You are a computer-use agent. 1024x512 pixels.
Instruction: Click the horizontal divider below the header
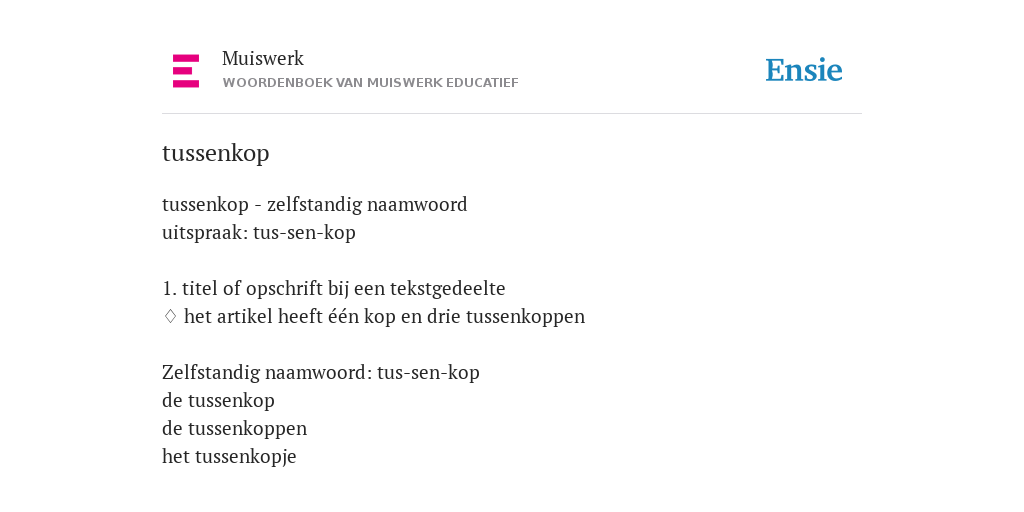512,114
